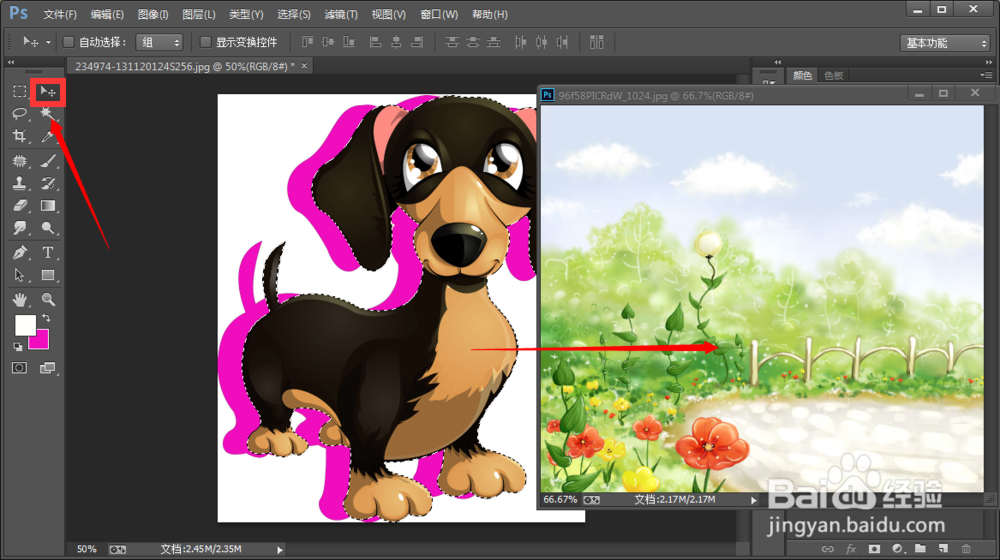Select the Eraser tool
Image resolution: width=1000 pixels, height=560 pixels.
pos(20,205)
